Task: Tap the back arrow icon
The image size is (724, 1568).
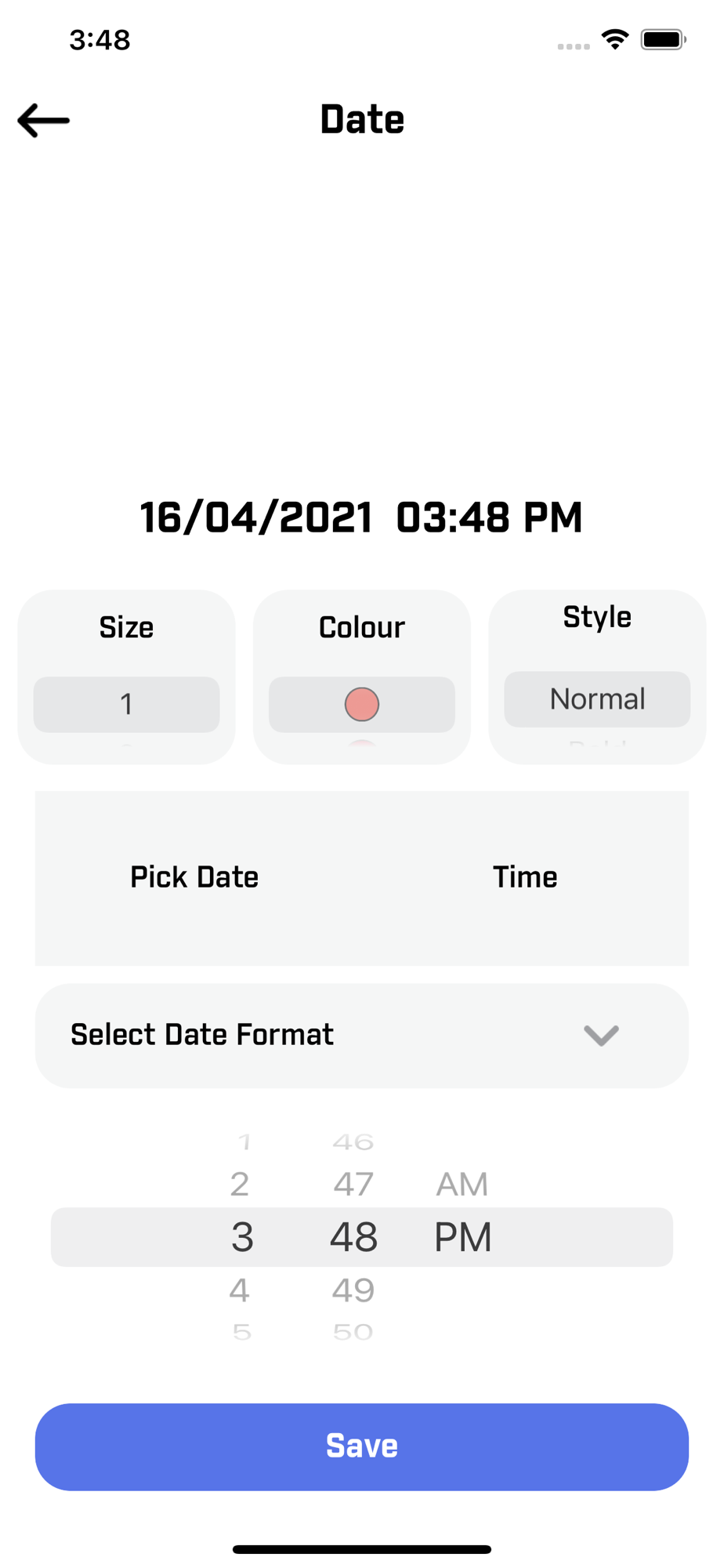Action: tap(44, 120)
